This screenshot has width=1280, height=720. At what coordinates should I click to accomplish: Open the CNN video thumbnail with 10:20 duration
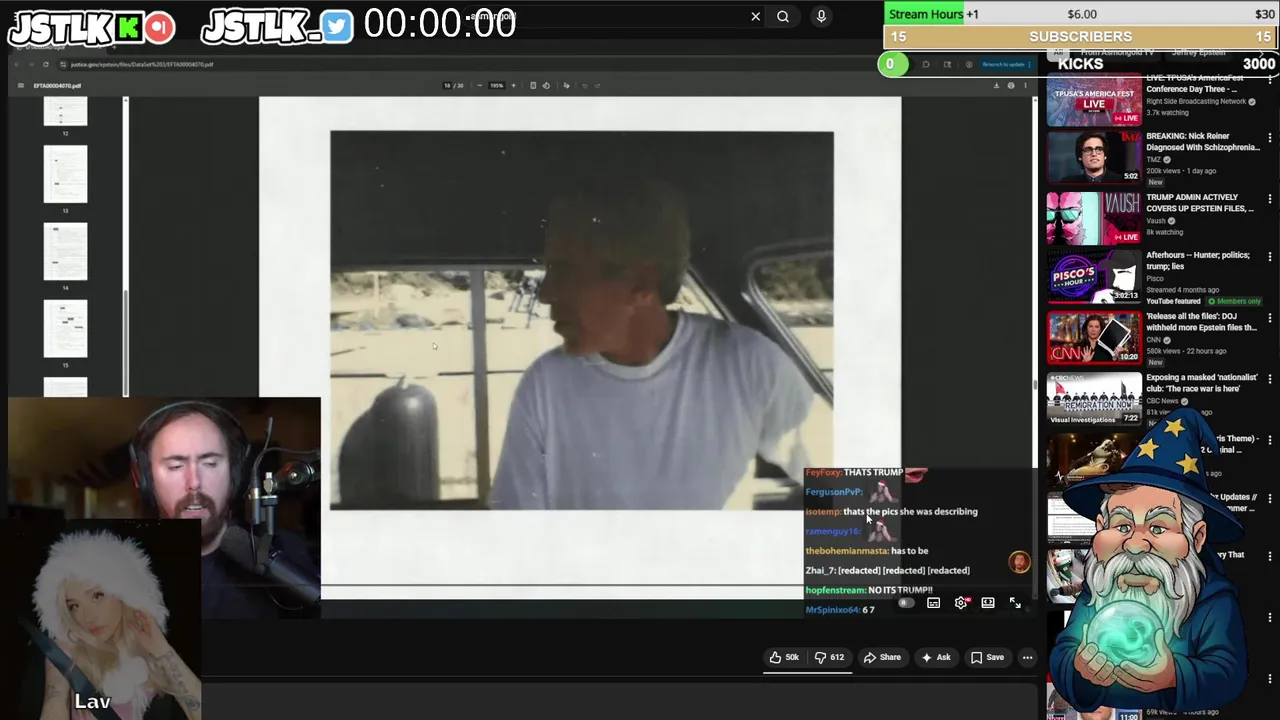[x=1094, y=337]
